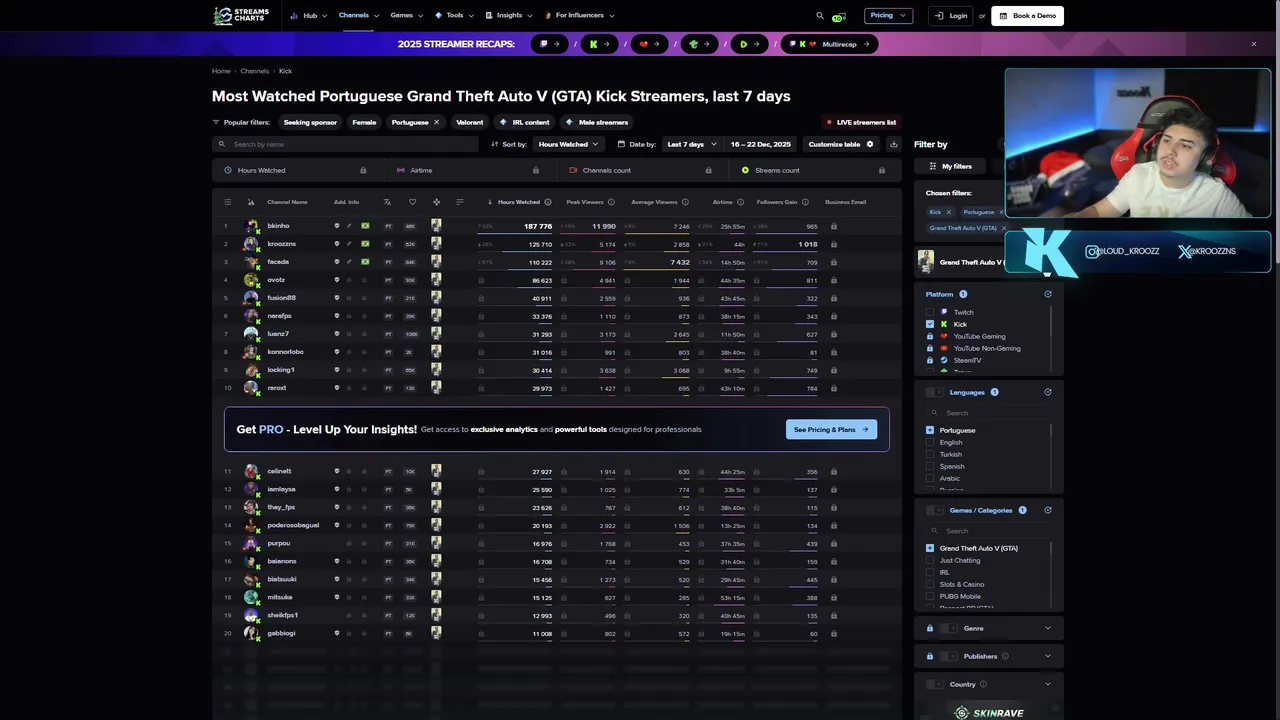Select the Streams count summary tab

pos(814,170)
